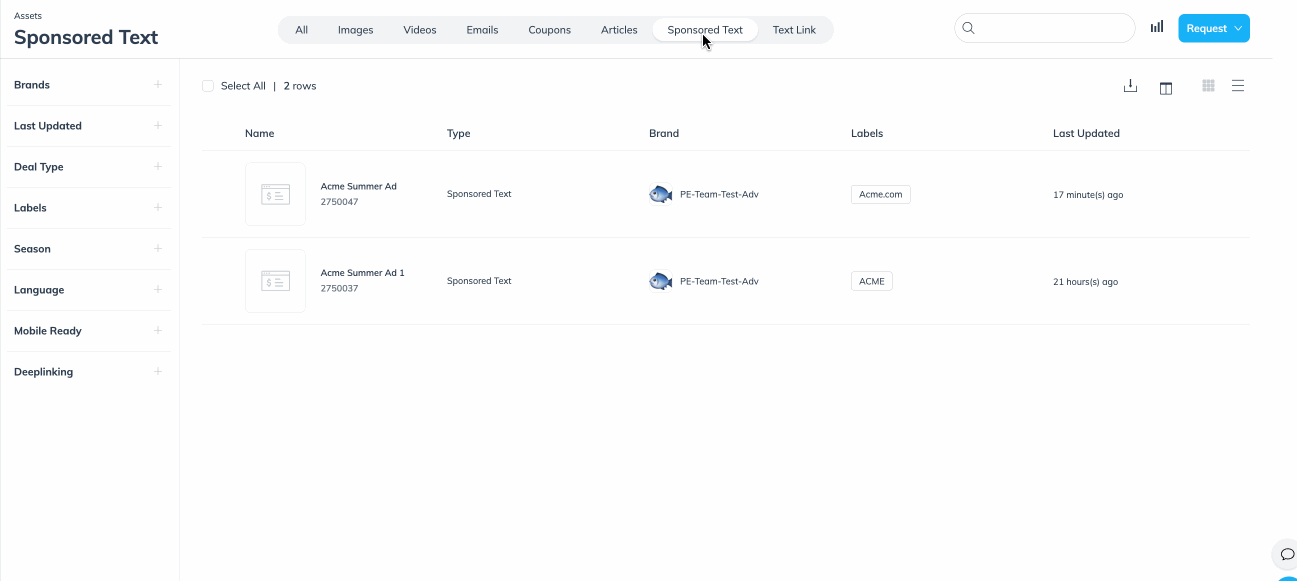This screenshot has width=1297, height=581.
Task: Click the fish brand icon for Acme Summer Ad
Action: pyautogui.click(x=660, y=194)
